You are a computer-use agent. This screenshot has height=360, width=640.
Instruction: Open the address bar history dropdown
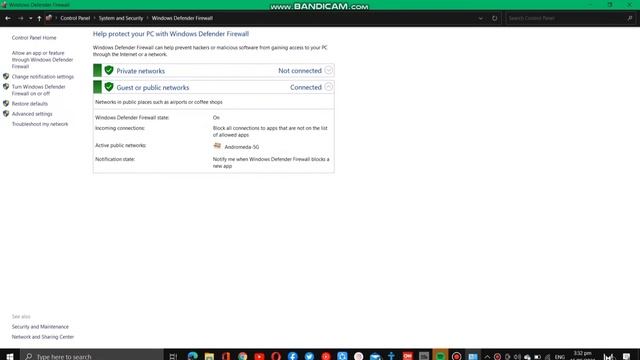click(480, 18)
